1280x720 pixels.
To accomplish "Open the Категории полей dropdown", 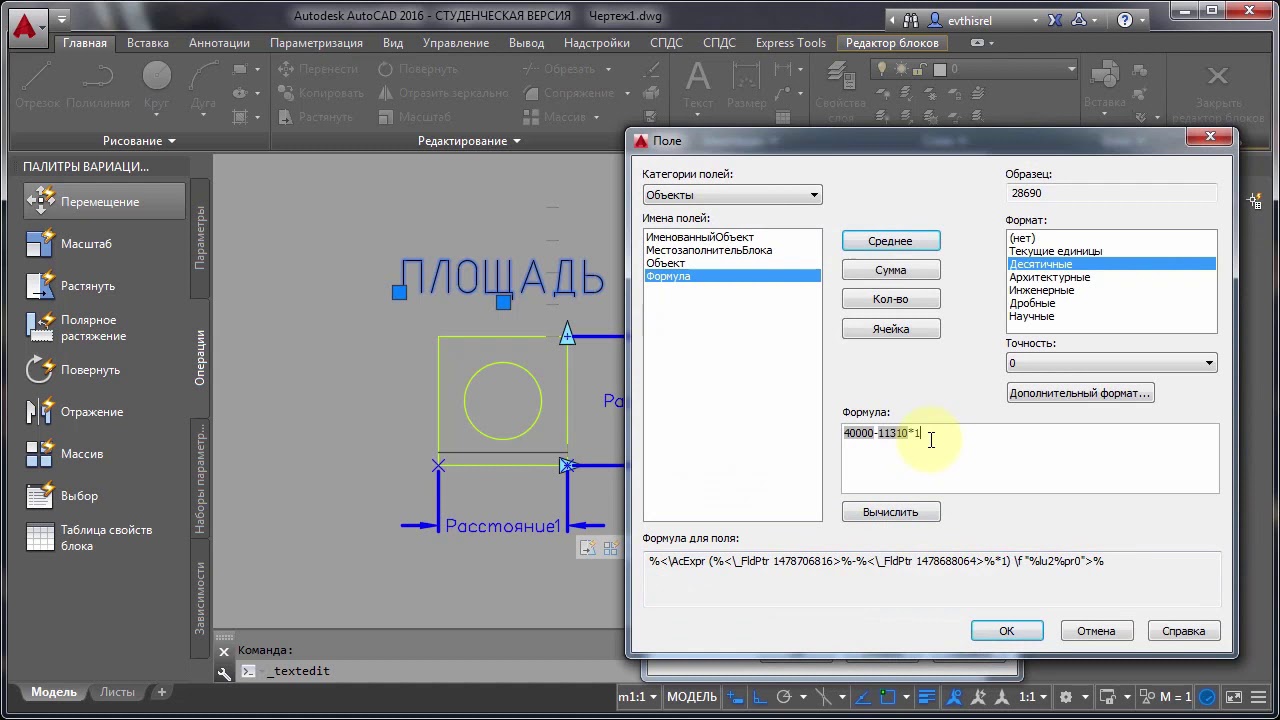I will point(732,195).
